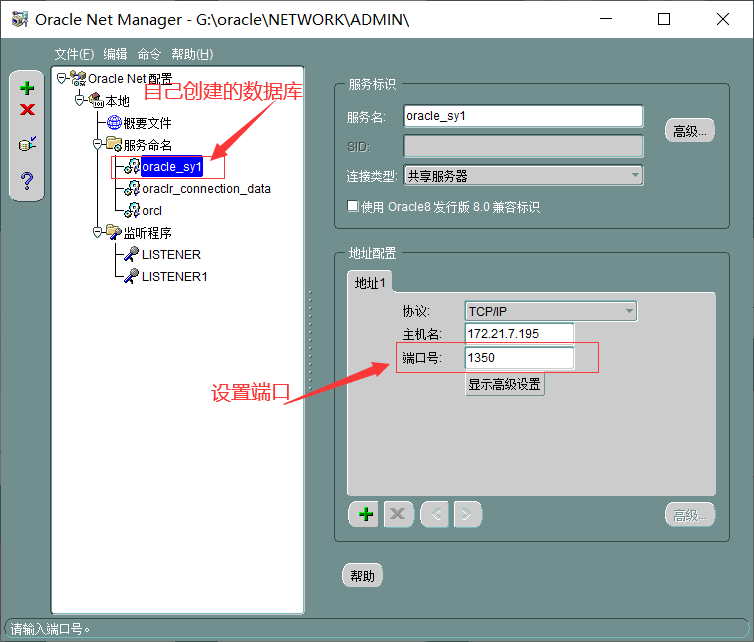Select orcl service in the tree
Screen dimensions: 754x642
pyautogui.click(x=152, y=211)
